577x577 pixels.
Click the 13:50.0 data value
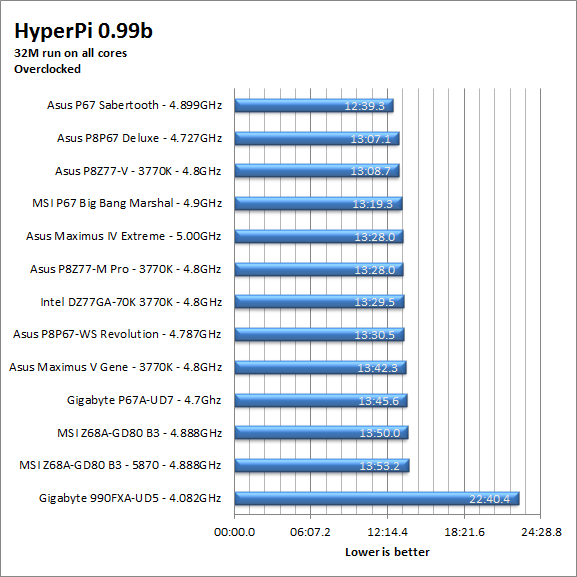pos(380,433)
